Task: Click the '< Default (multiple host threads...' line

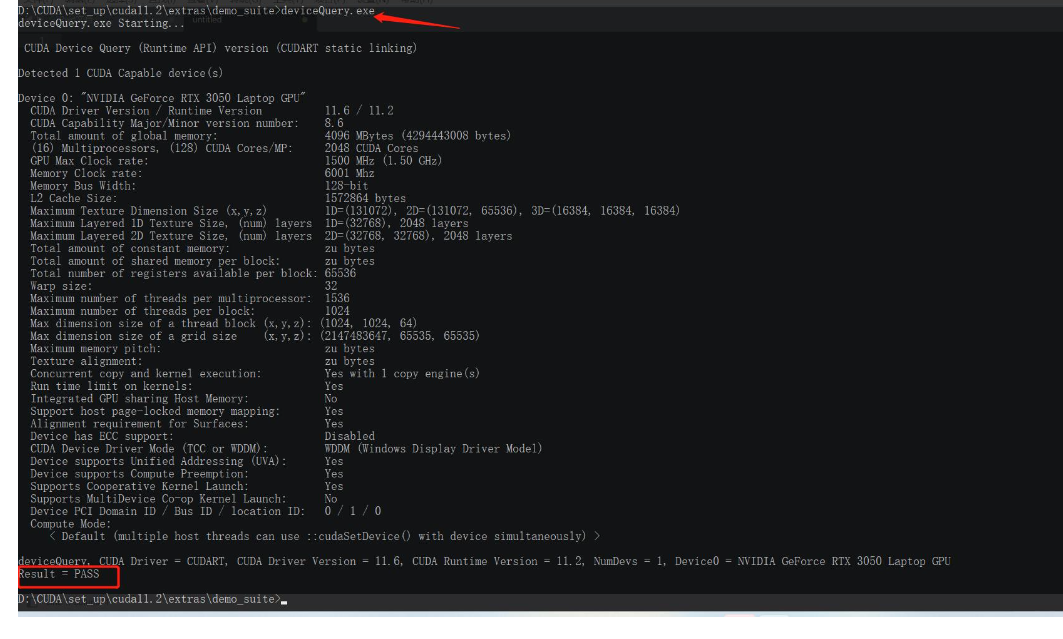Action: point(325,537)
